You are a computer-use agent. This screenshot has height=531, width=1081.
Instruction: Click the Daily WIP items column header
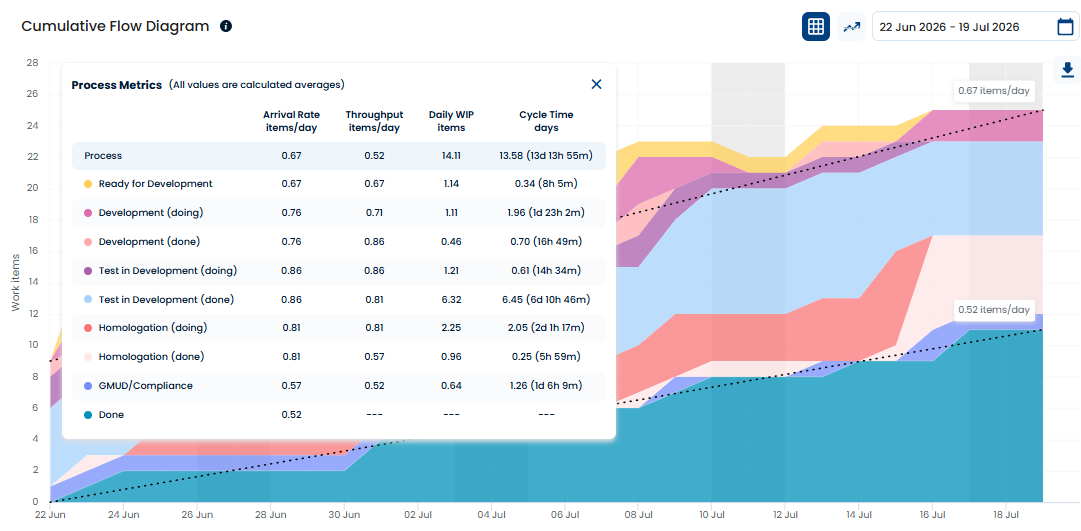click(x=451, y=121)
